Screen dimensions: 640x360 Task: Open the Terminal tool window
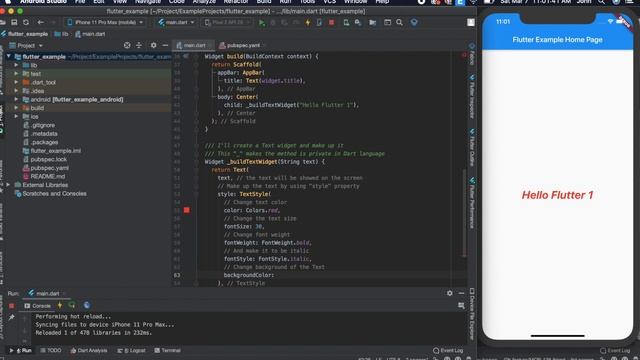point(168,350)
